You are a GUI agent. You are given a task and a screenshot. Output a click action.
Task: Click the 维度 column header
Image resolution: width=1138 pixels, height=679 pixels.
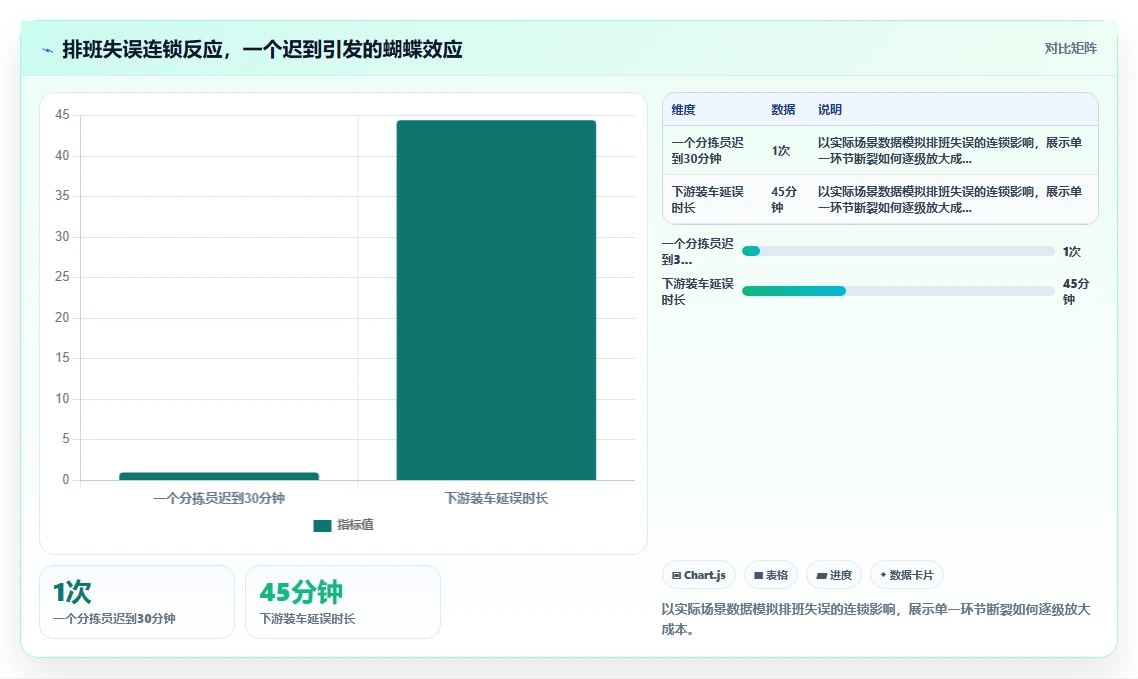tap(684, 110)
